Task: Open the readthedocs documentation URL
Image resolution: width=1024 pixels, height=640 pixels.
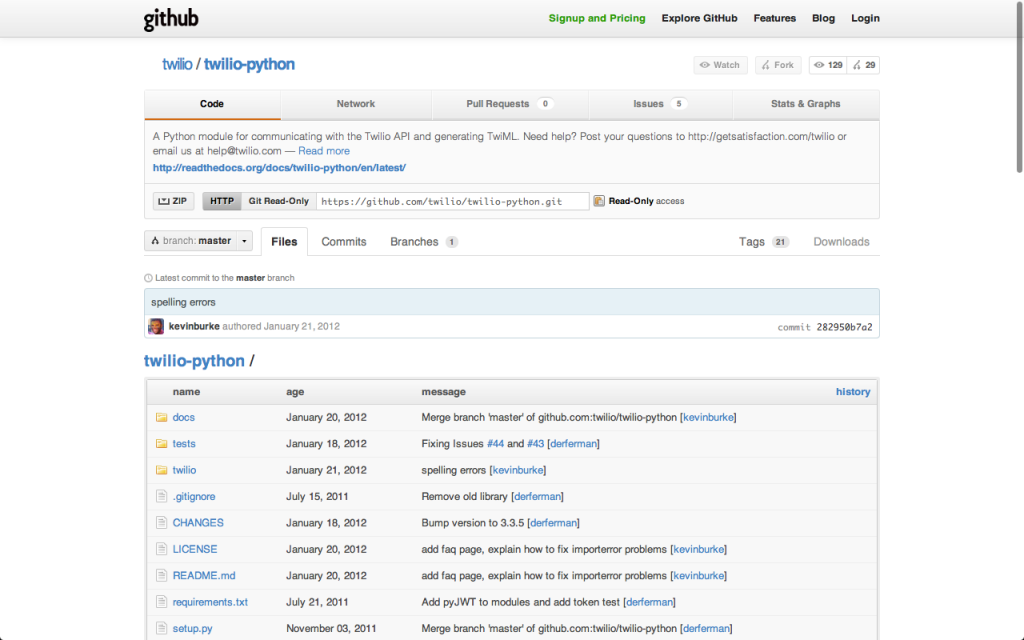Action: coord(280,168)
